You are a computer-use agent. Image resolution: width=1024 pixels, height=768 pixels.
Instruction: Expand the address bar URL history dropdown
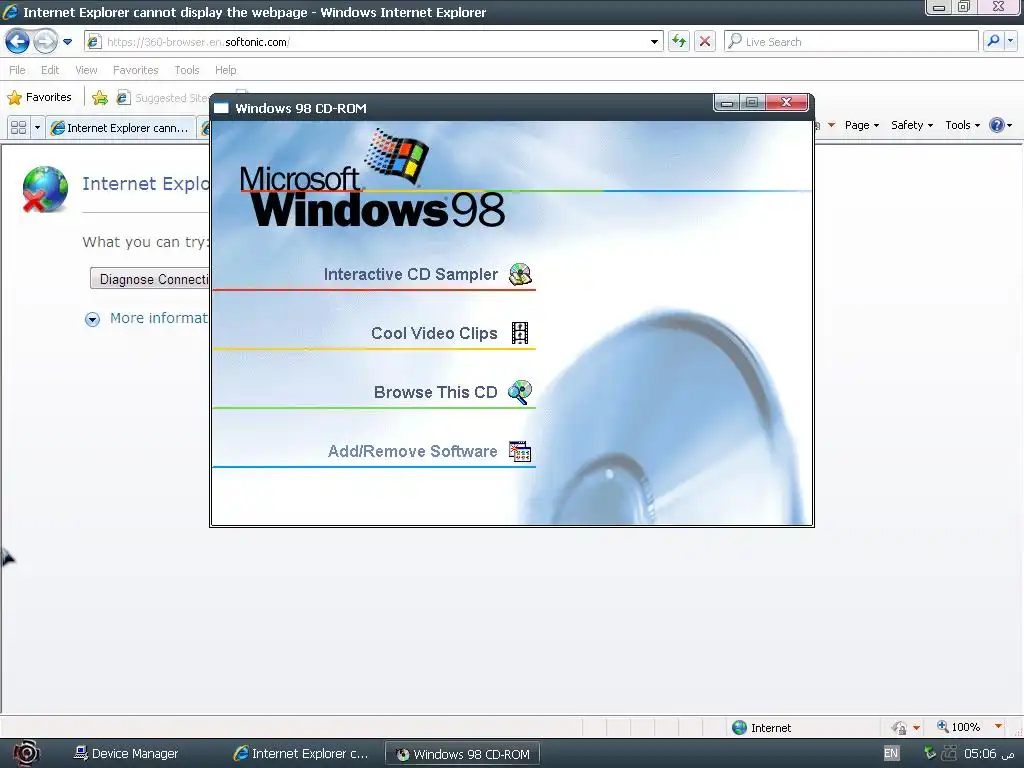coord(654,42)
